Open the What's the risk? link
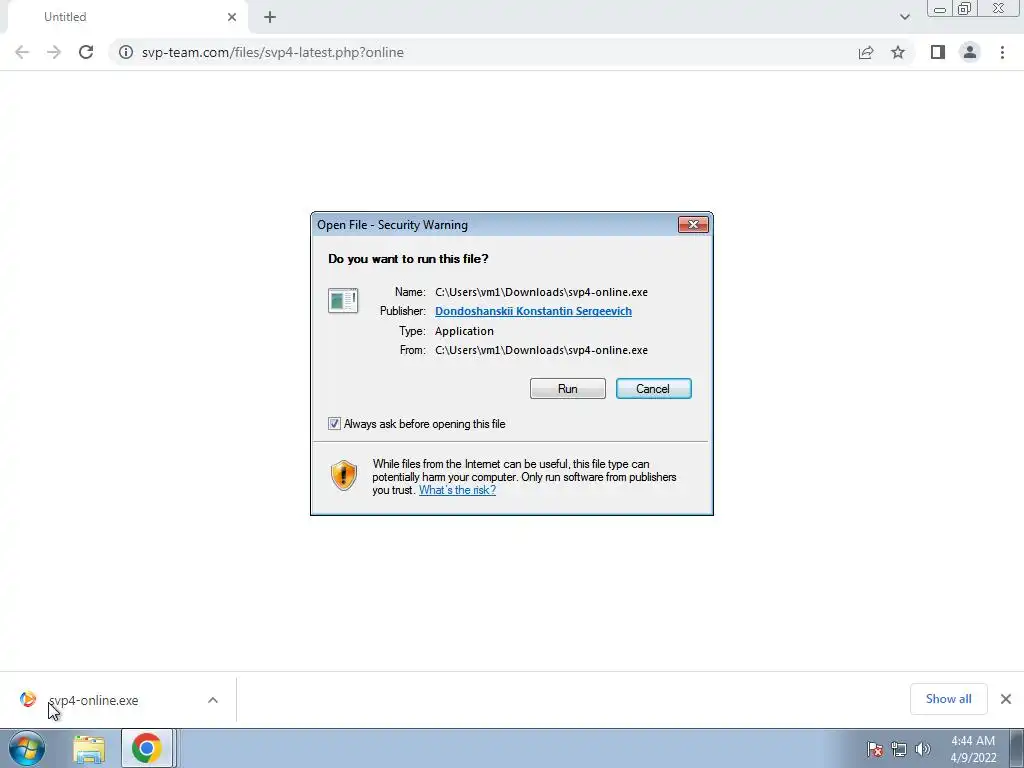This screenshot has height=768, width=1024. tap(457, 490)
